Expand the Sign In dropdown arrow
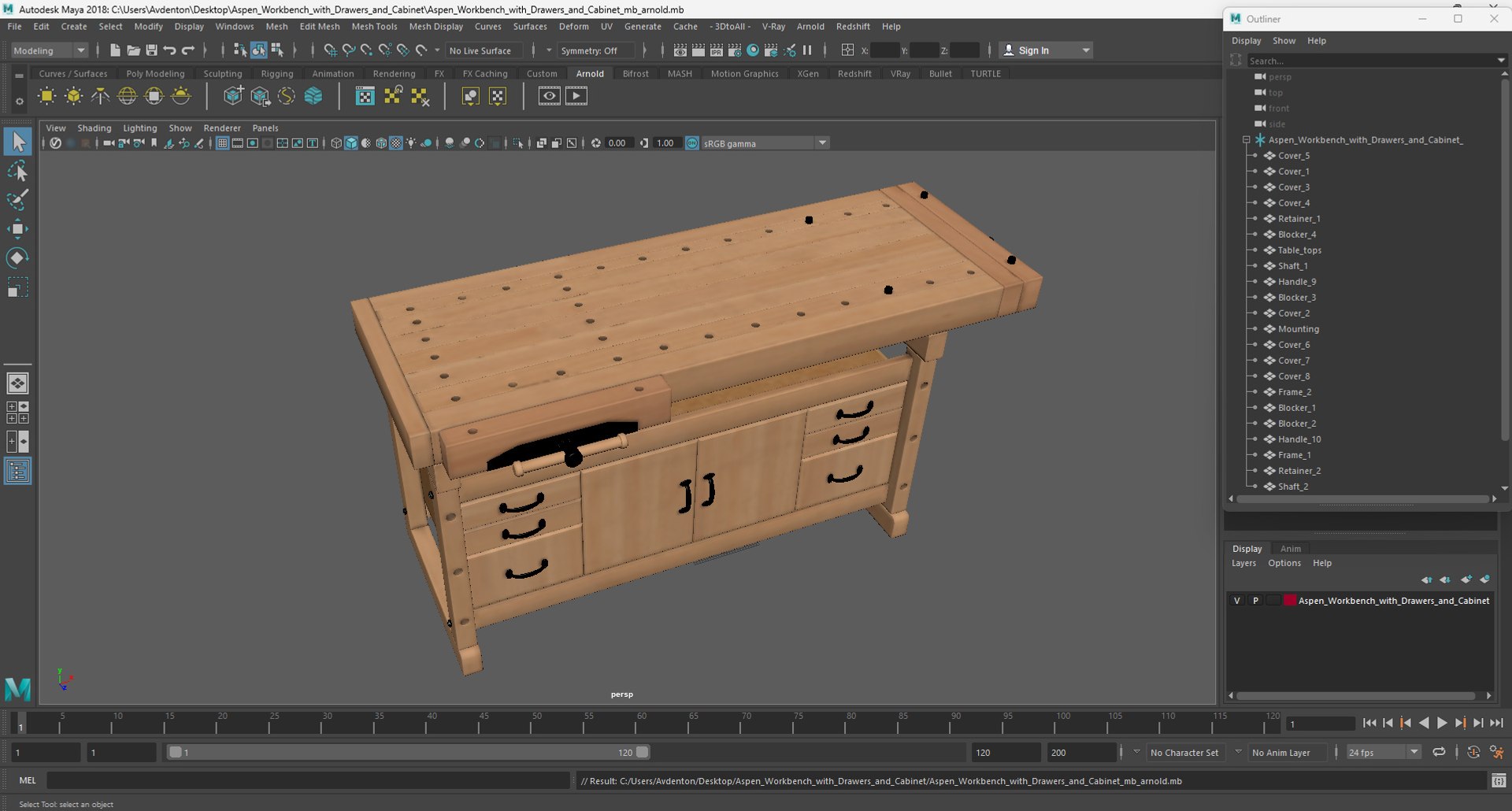The width and height of the screenshot is (1512, 811). [x=1086, y=50]
